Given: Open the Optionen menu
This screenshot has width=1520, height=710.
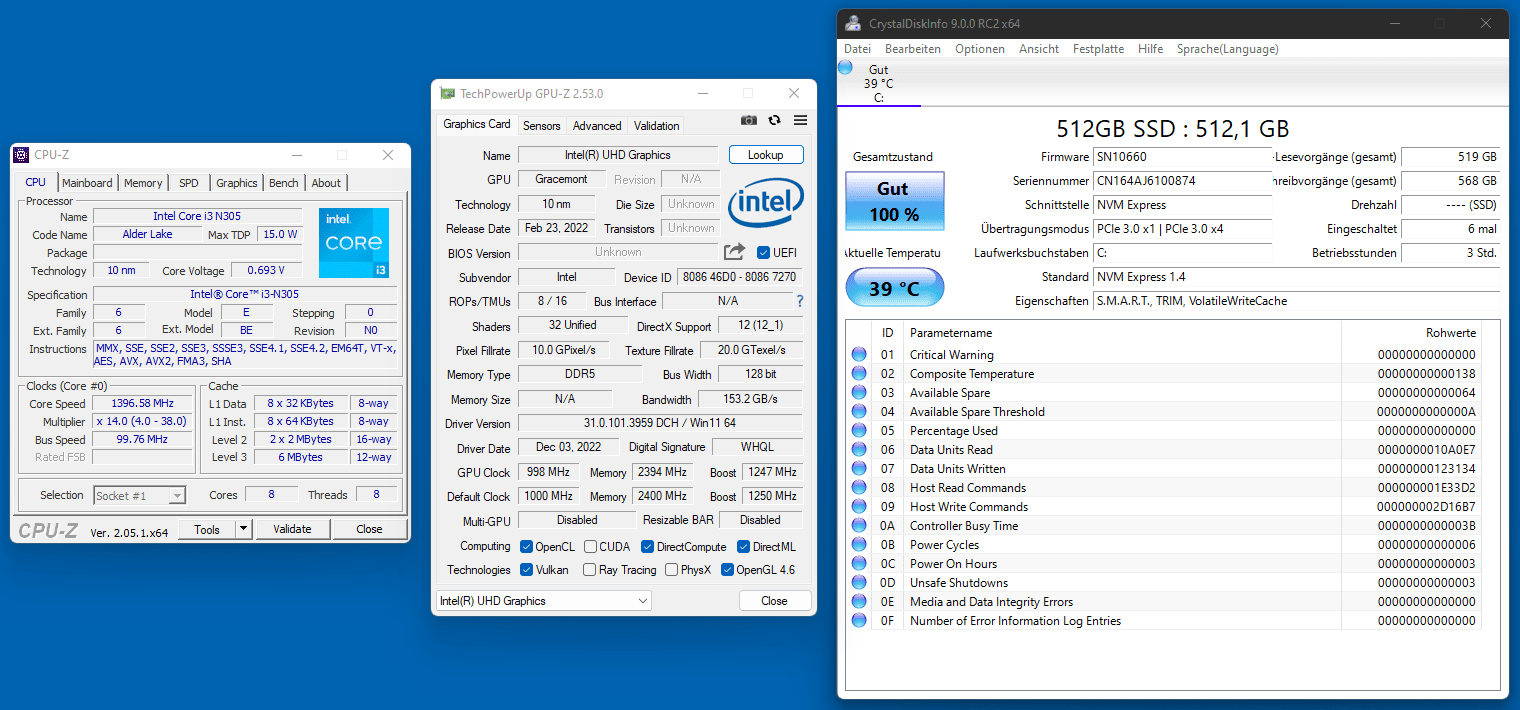Looking at the screenshot, I should click(980, 49).
